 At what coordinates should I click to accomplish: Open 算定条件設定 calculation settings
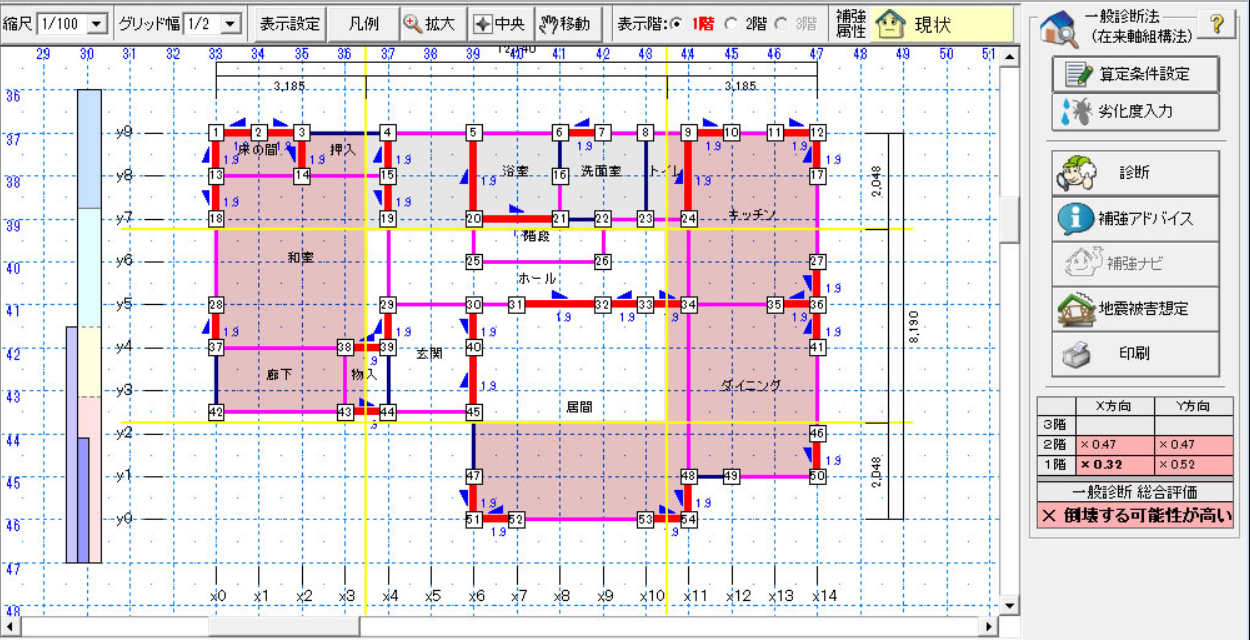(x=1135, y=74)
